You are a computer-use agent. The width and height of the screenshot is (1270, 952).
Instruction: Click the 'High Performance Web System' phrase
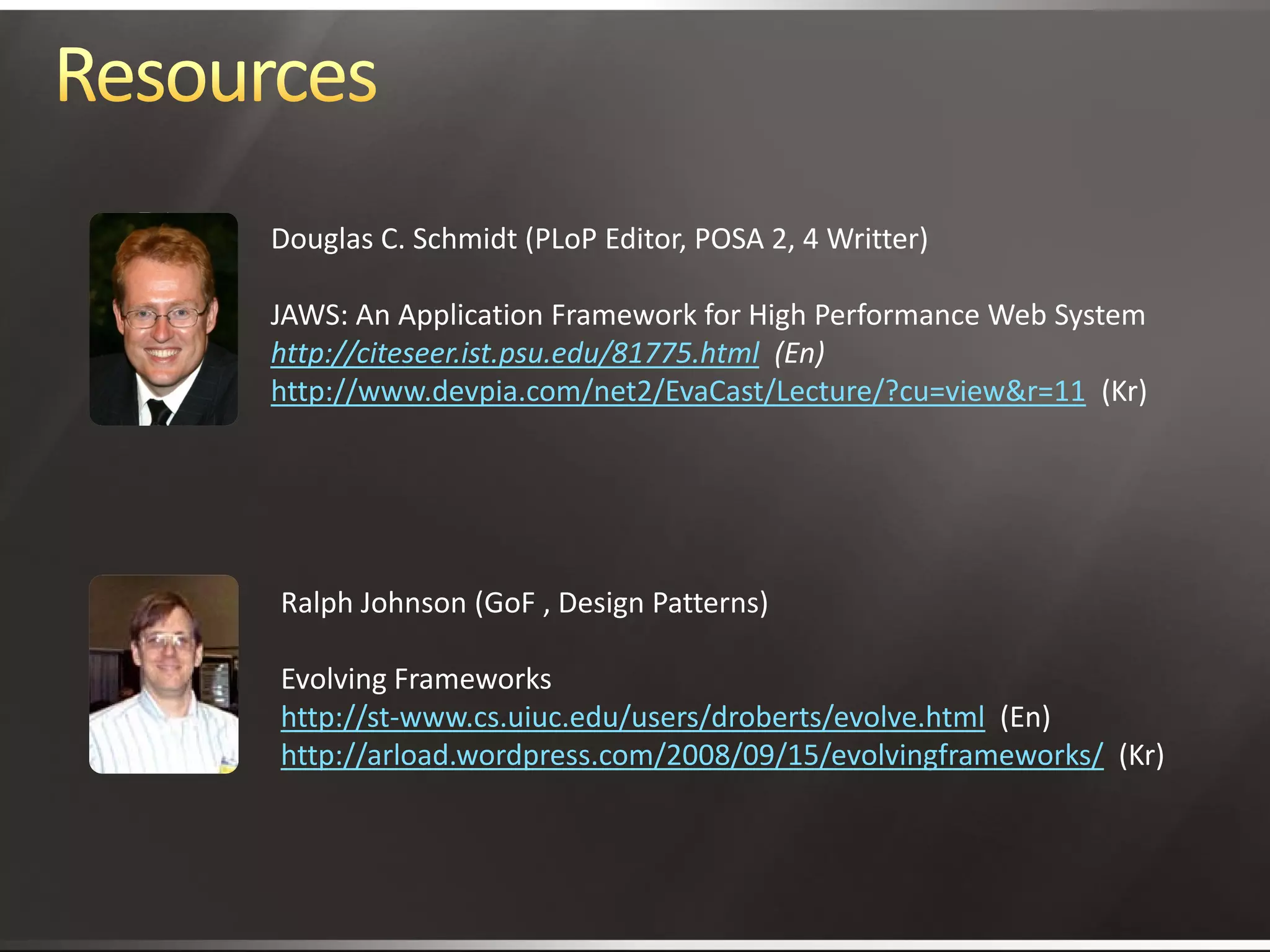point(946,315)
